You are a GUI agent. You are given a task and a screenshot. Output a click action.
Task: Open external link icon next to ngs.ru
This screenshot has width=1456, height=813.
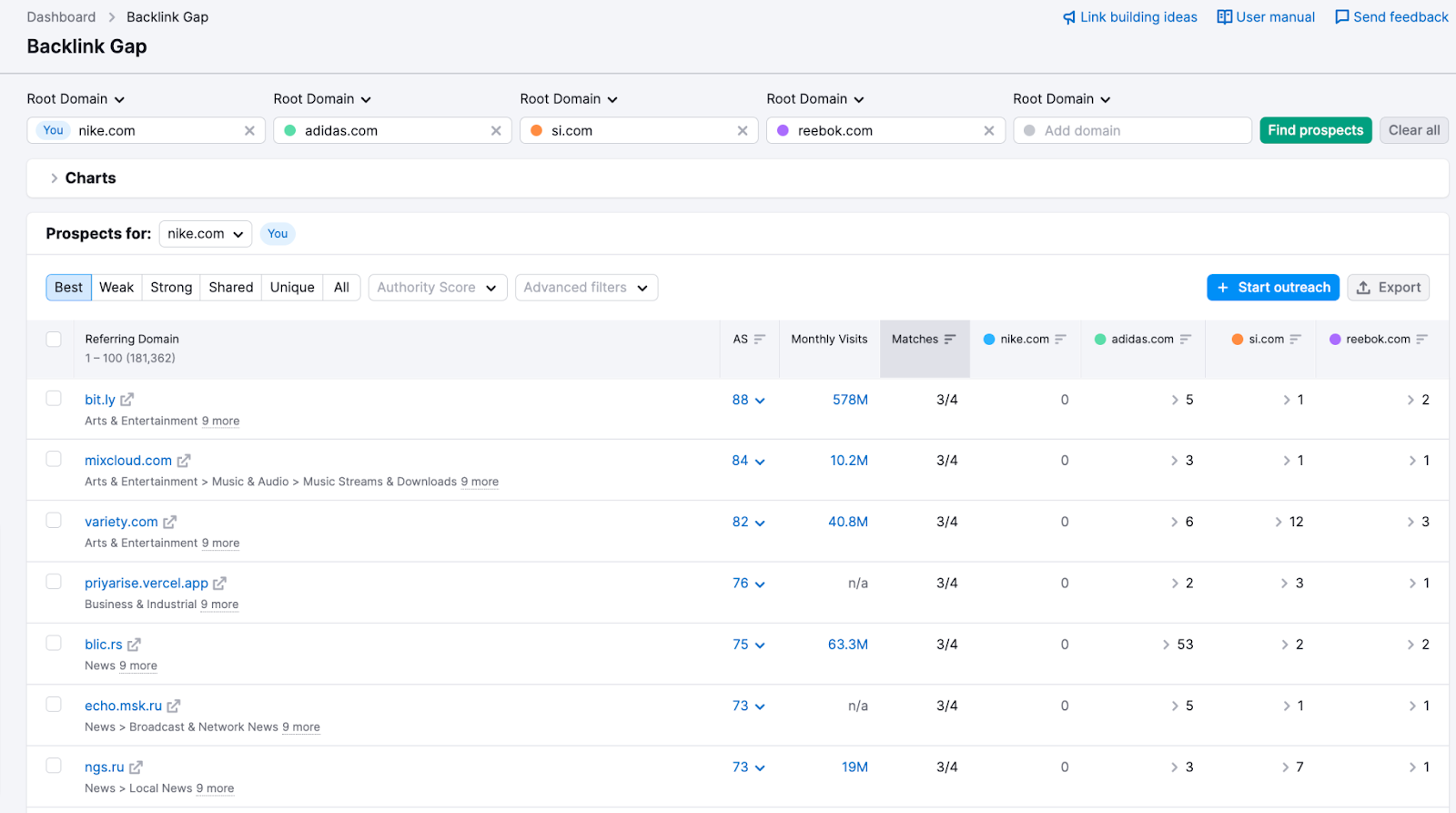(136, 767)
